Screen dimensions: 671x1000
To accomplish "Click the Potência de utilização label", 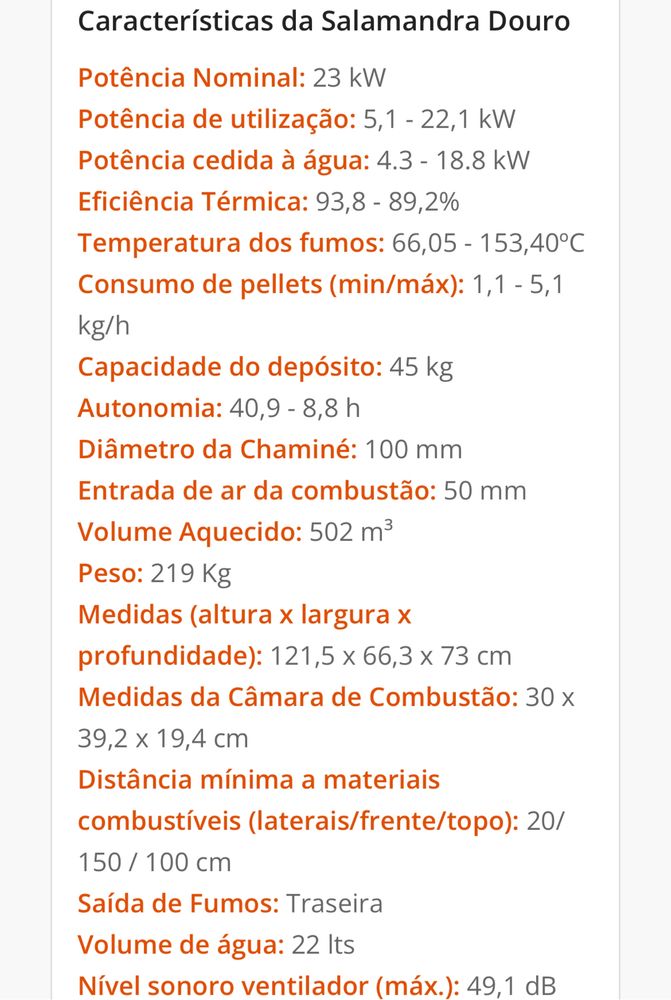I will tap(217, 119).
